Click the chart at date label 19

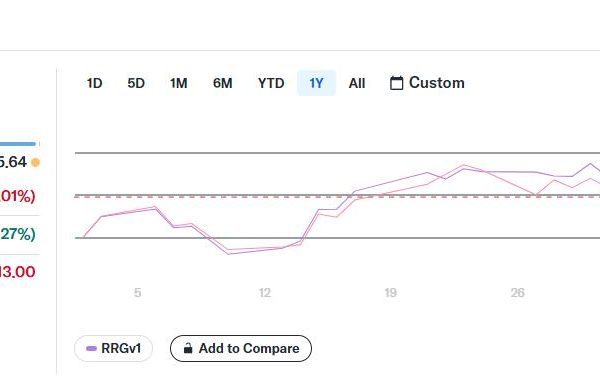(390, 293)
